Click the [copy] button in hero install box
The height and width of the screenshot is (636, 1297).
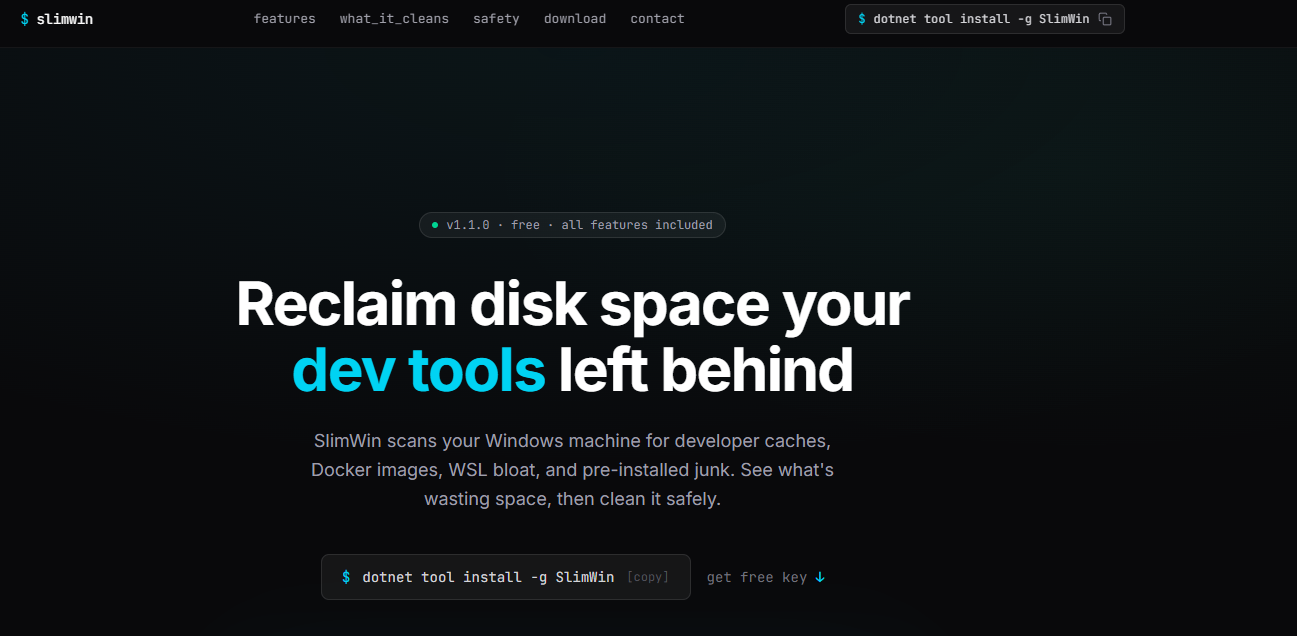647,577
